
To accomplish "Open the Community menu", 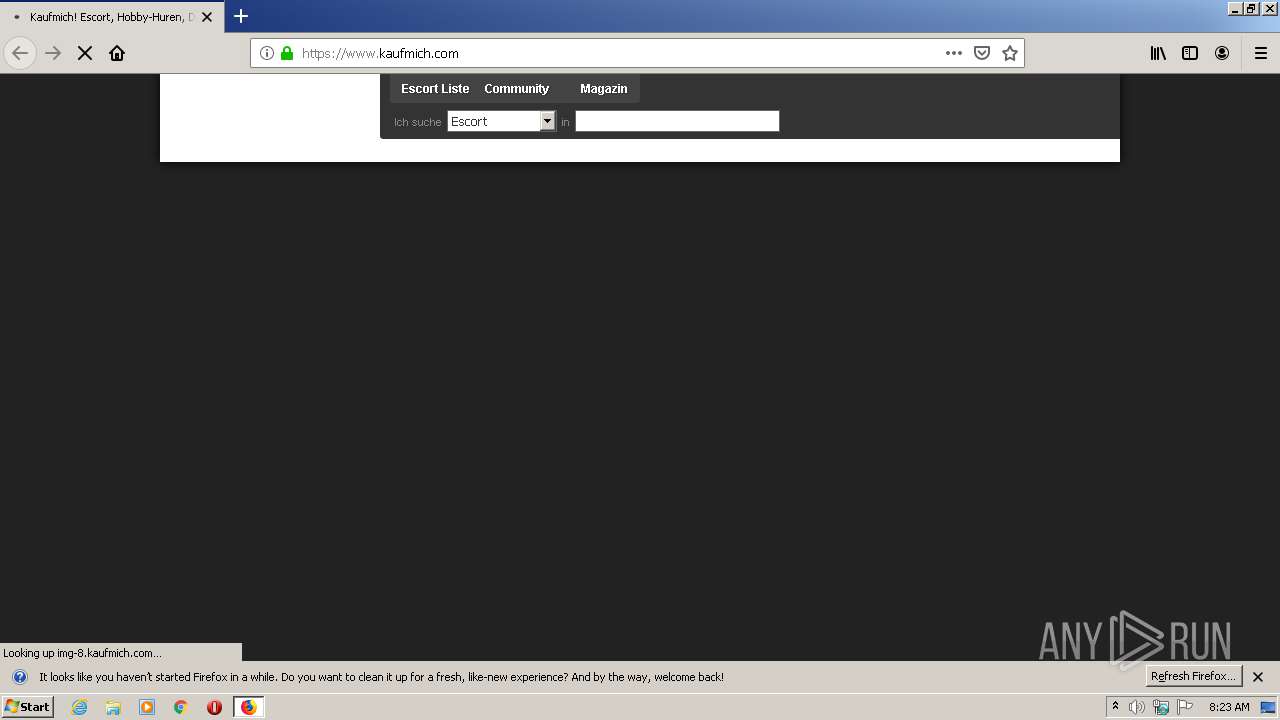I will (x=516, y=89).
